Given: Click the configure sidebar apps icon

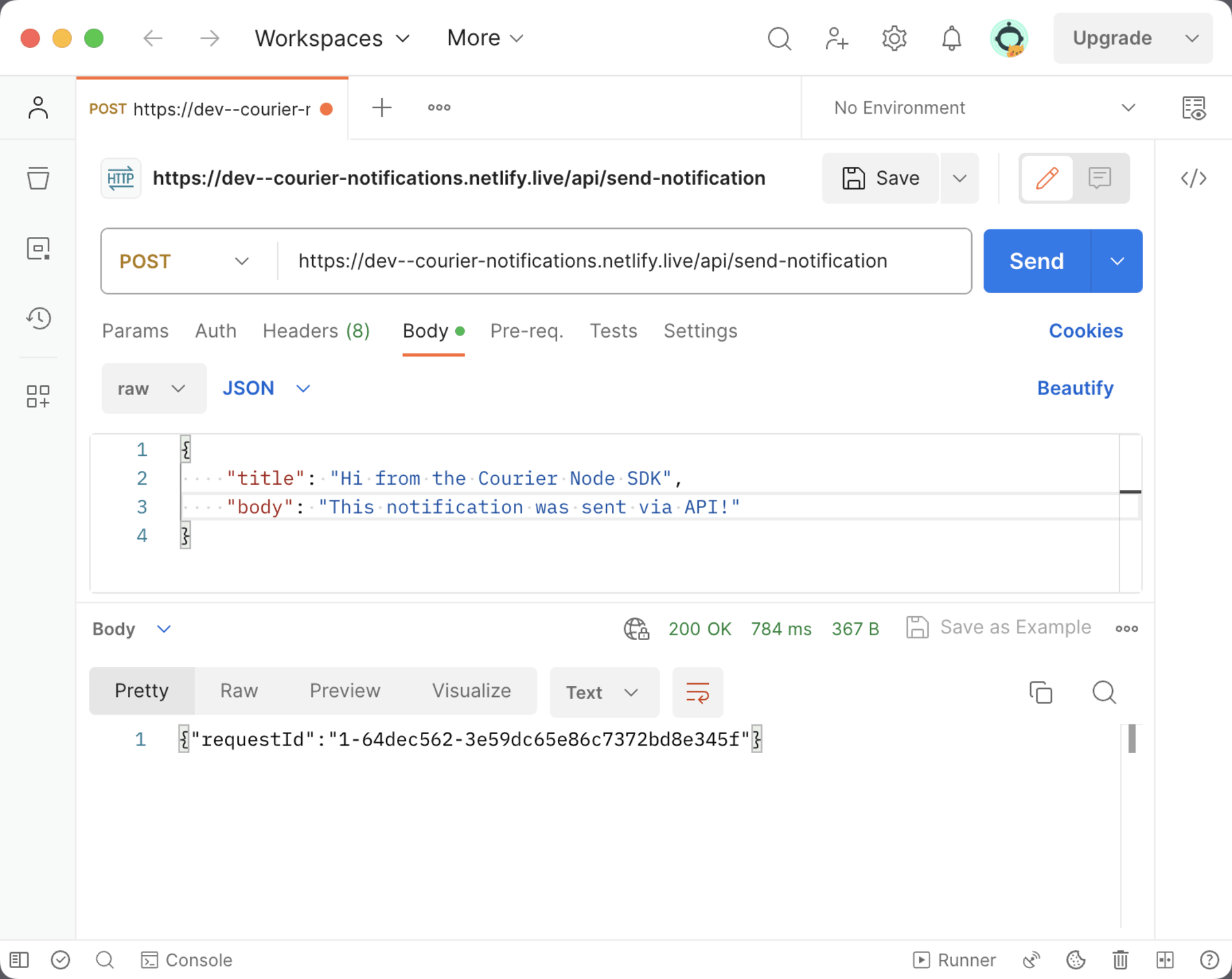Looking at the screenshot, I should click(38, 396).
